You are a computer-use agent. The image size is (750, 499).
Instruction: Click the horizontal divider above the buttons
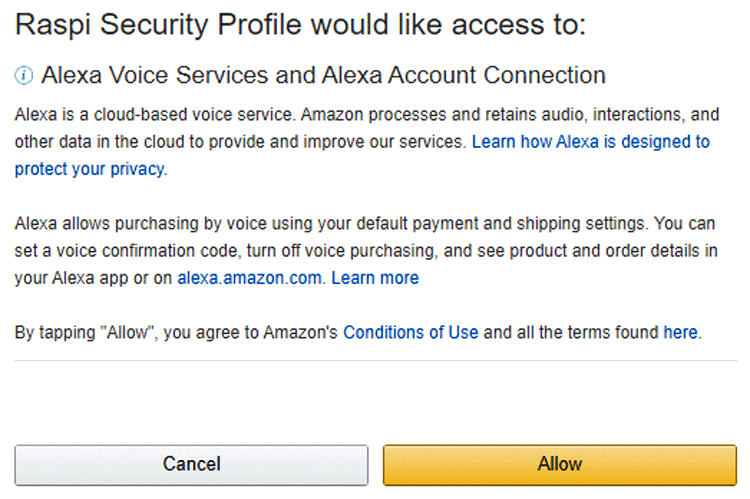375,360
